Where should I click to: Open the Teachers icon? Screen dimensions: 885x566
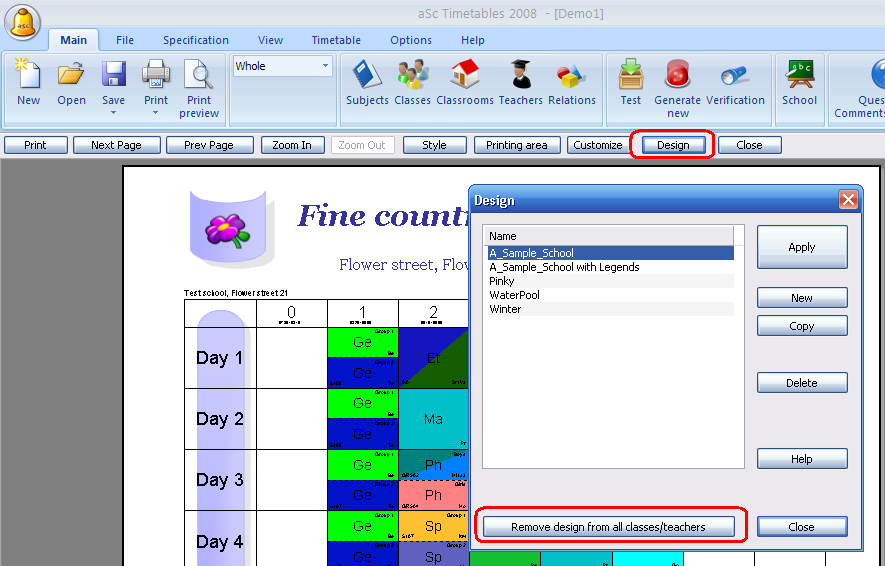(x=520, y=76)
